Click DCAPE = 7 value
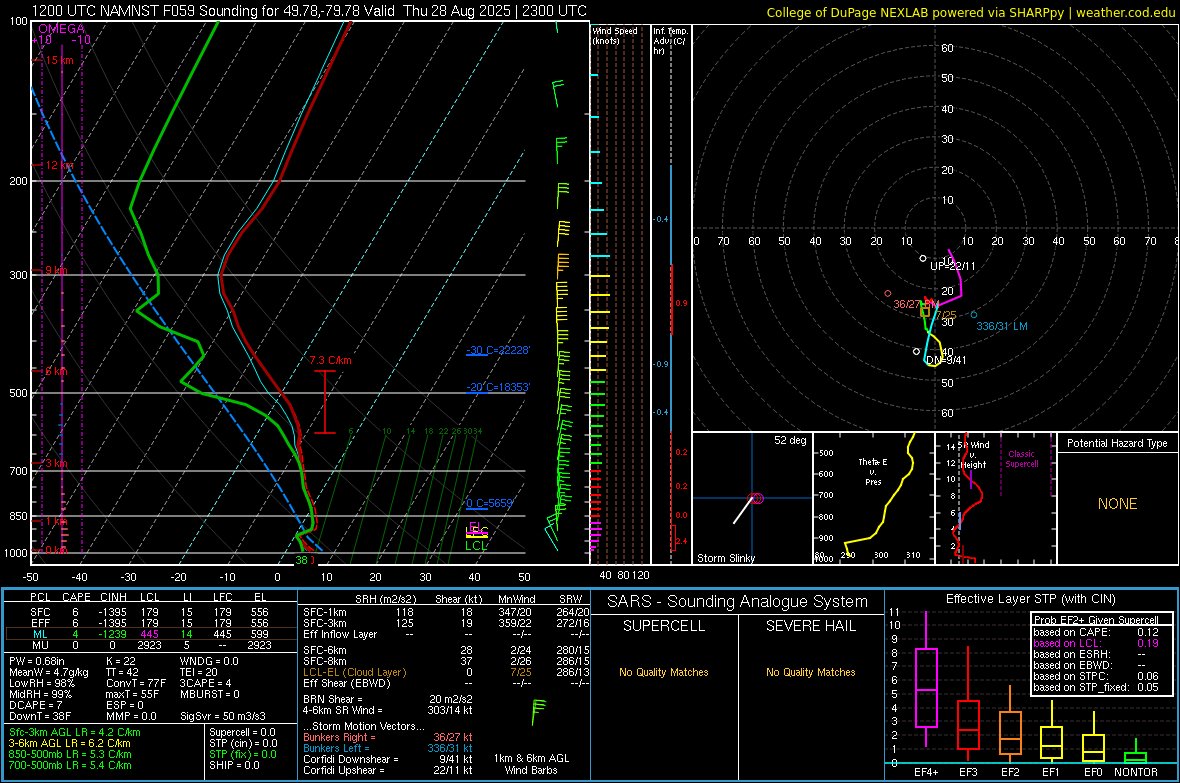The image size is (1180, 783). point(35,705)
